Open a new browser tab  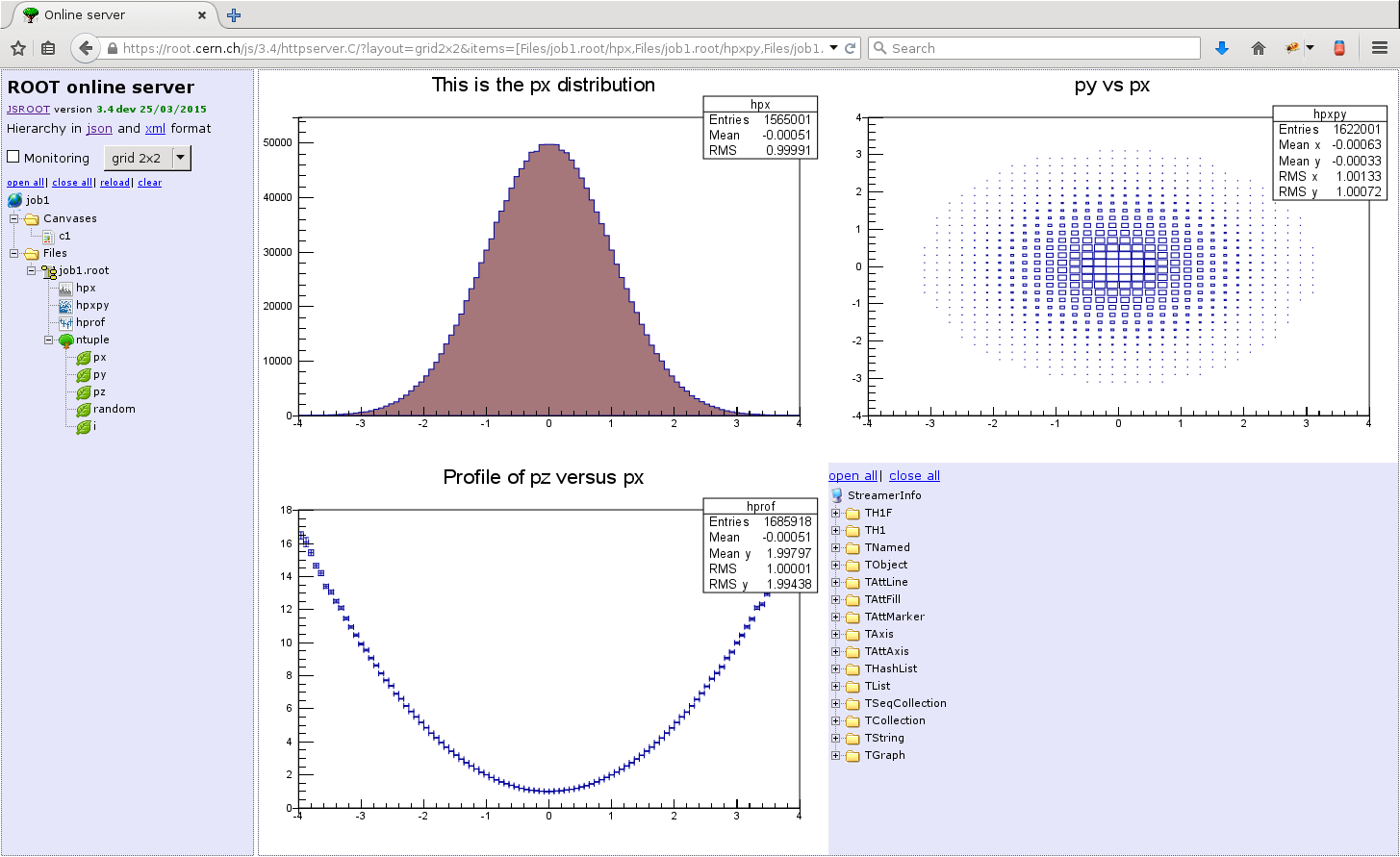234,15
